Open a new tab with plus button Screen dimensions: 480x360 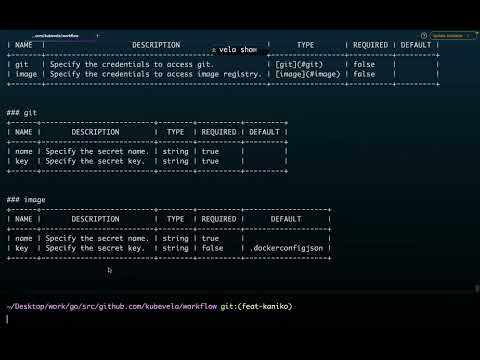pos(98,36)
